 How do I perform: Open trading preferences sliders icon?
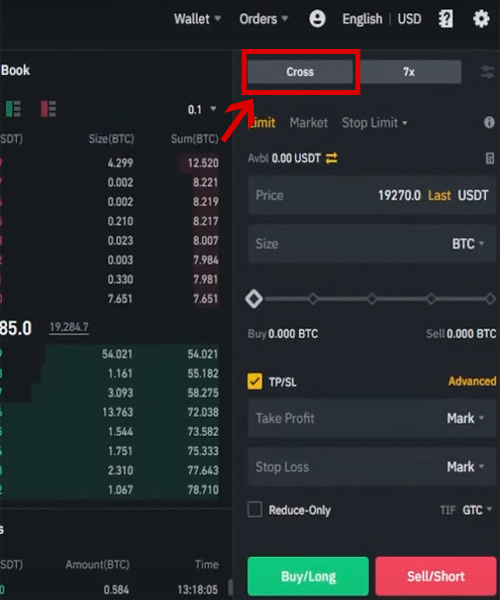click(487, 72)
